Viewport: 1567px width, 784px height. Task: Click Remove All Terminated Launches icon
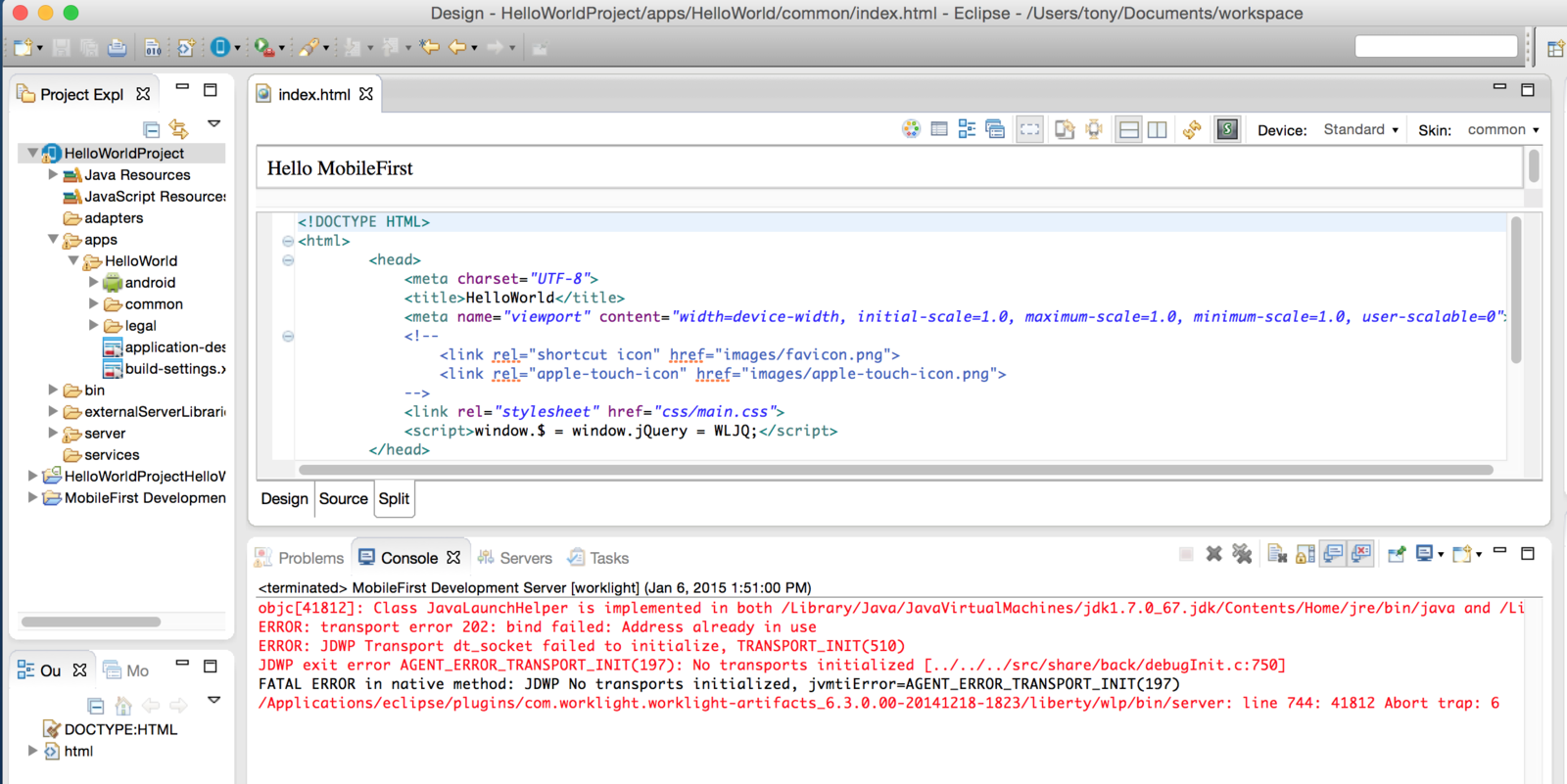[1242, 554]
